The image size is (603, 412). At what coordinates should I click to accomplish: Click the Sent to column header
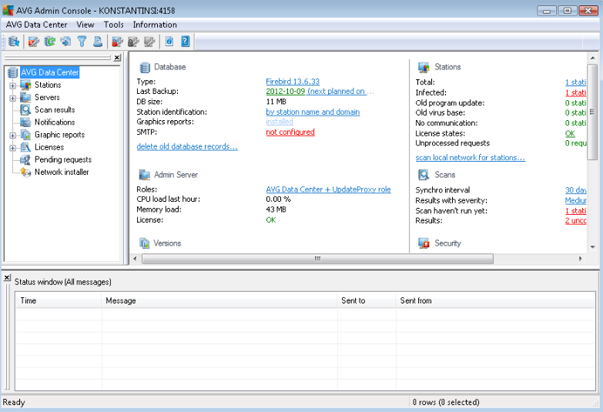(366, 300)
